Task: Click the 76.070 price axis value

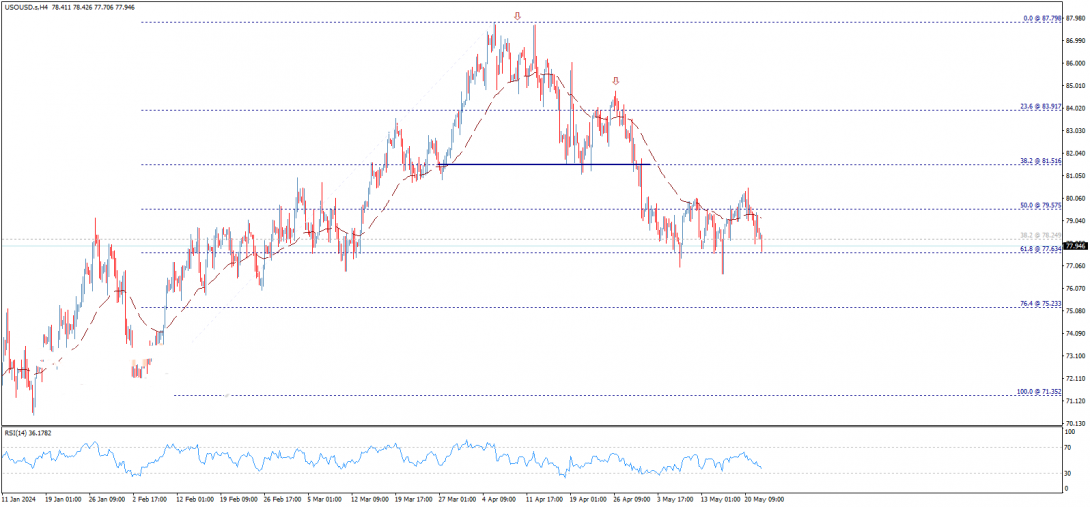Action: pyautogui.click(x=1075, y=289)
